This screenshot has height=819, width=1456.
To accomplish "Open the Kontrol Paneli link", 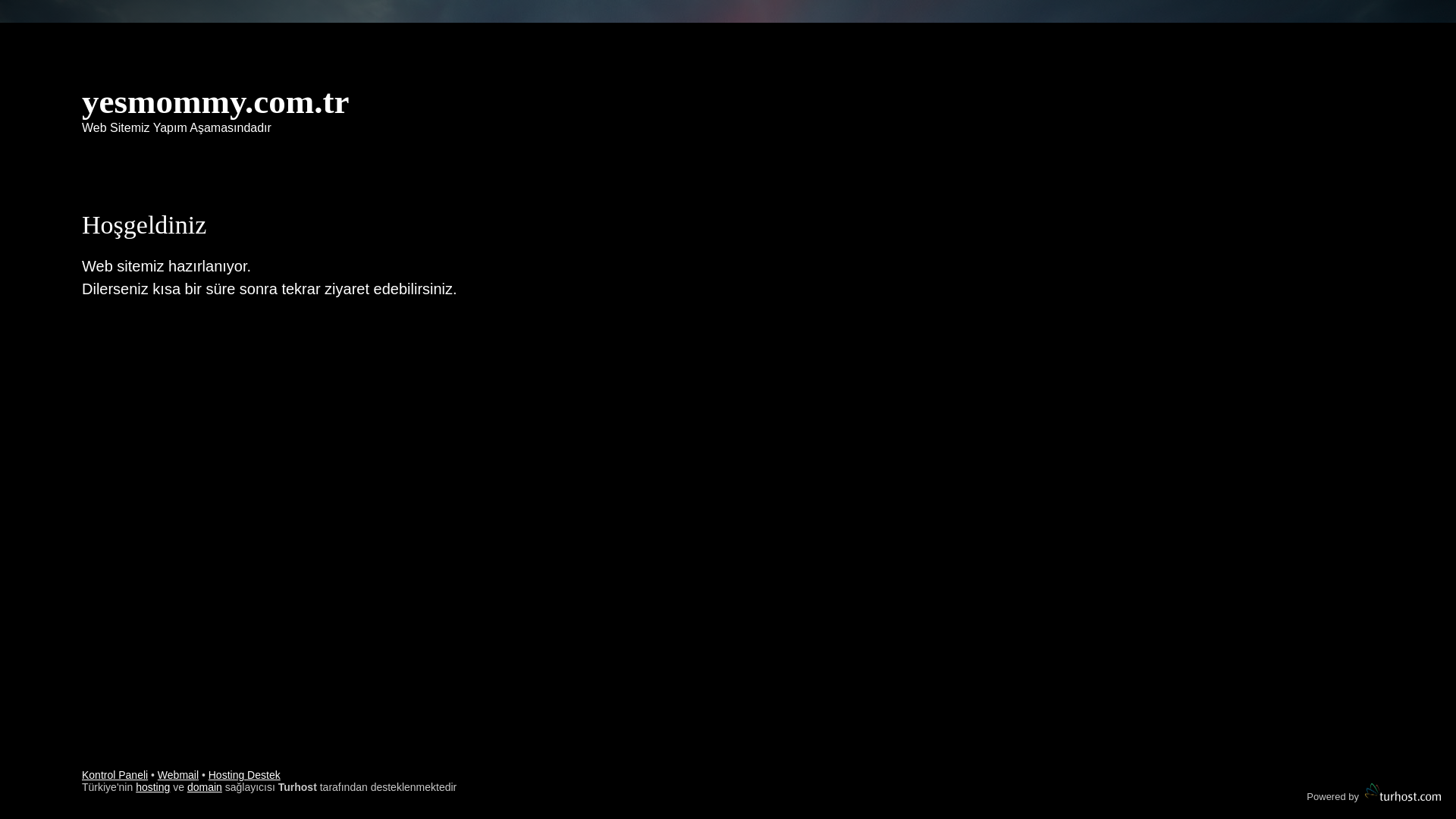I will [115, 775].
